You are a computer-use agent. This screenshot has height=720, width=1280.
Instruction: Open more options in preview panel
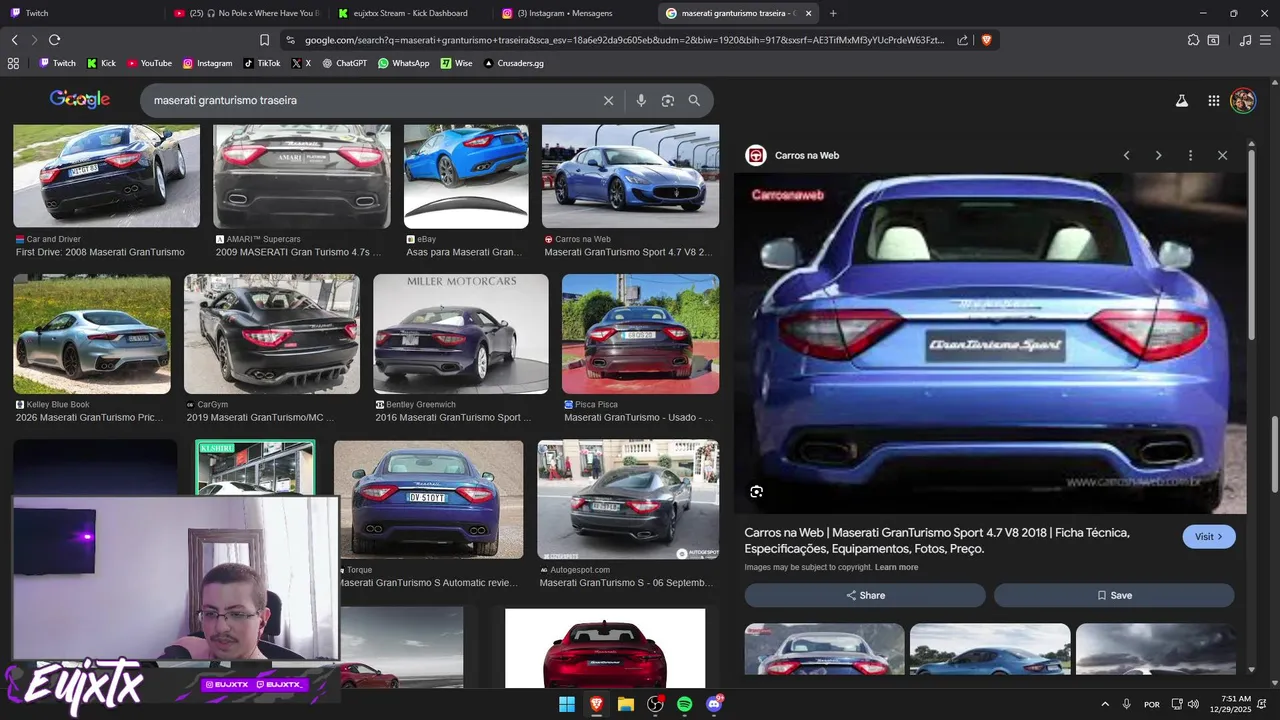tap(1190, 155)
